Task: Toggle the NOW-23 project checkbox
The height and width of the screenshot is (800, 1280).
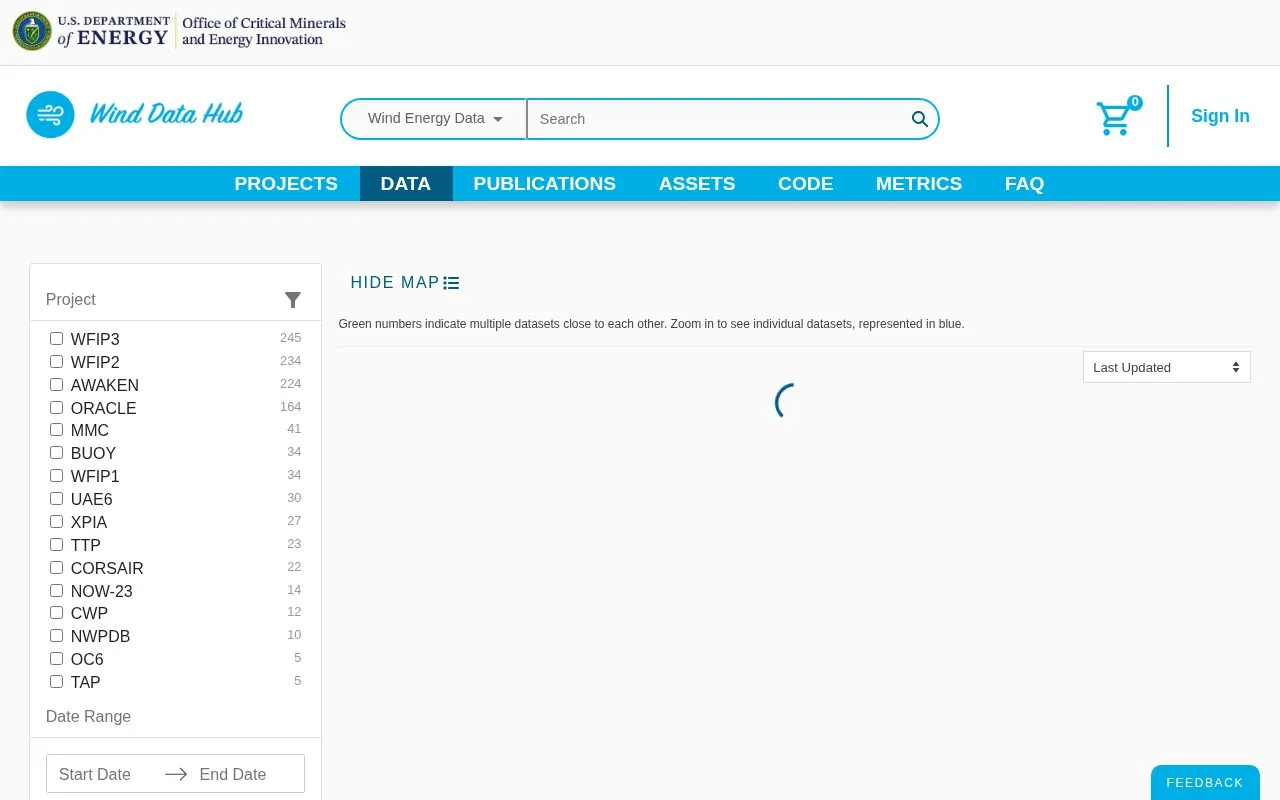Action: 56,591
